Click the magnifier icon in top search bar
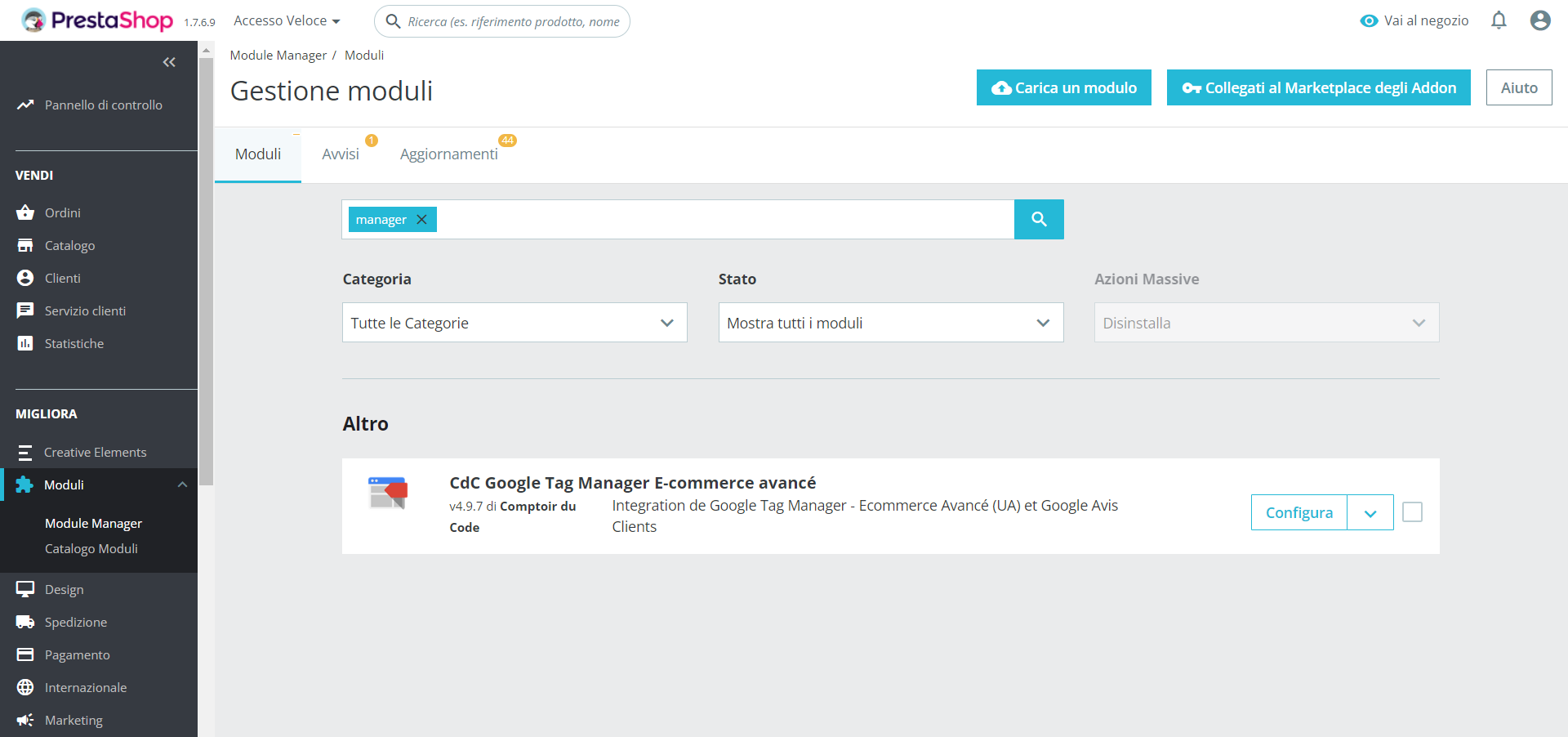 pos(393,21)
